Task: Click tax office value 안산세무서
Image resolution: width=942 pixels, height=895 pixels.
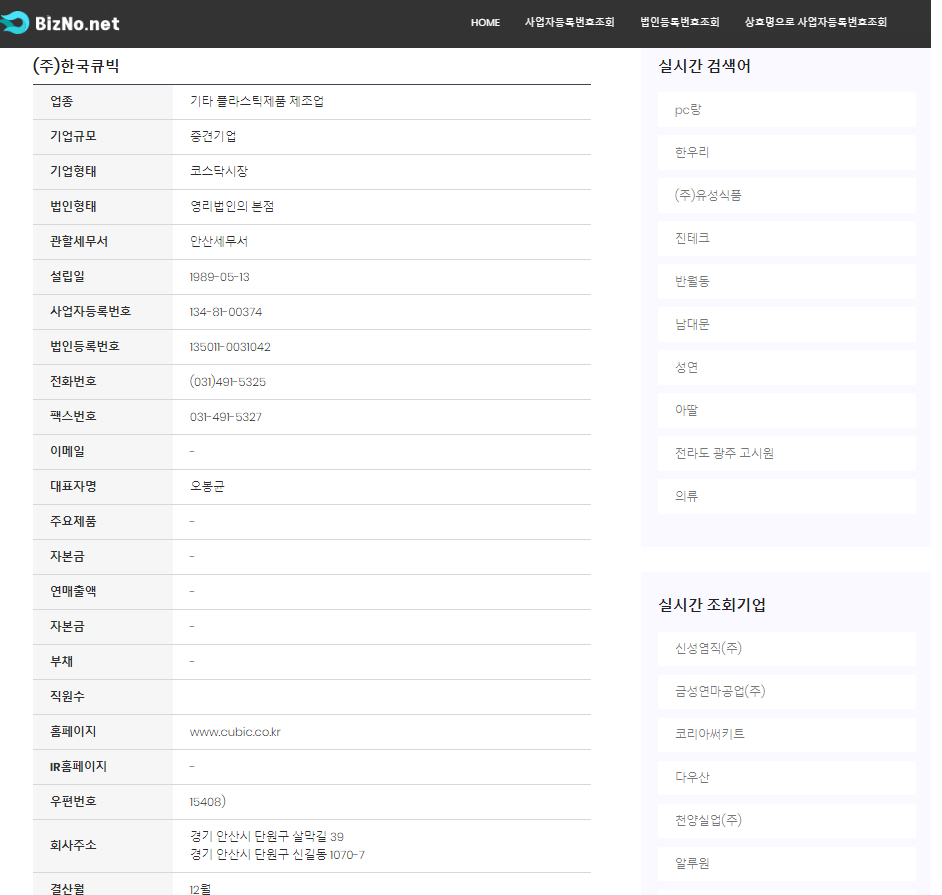Action: coord(219,241)
